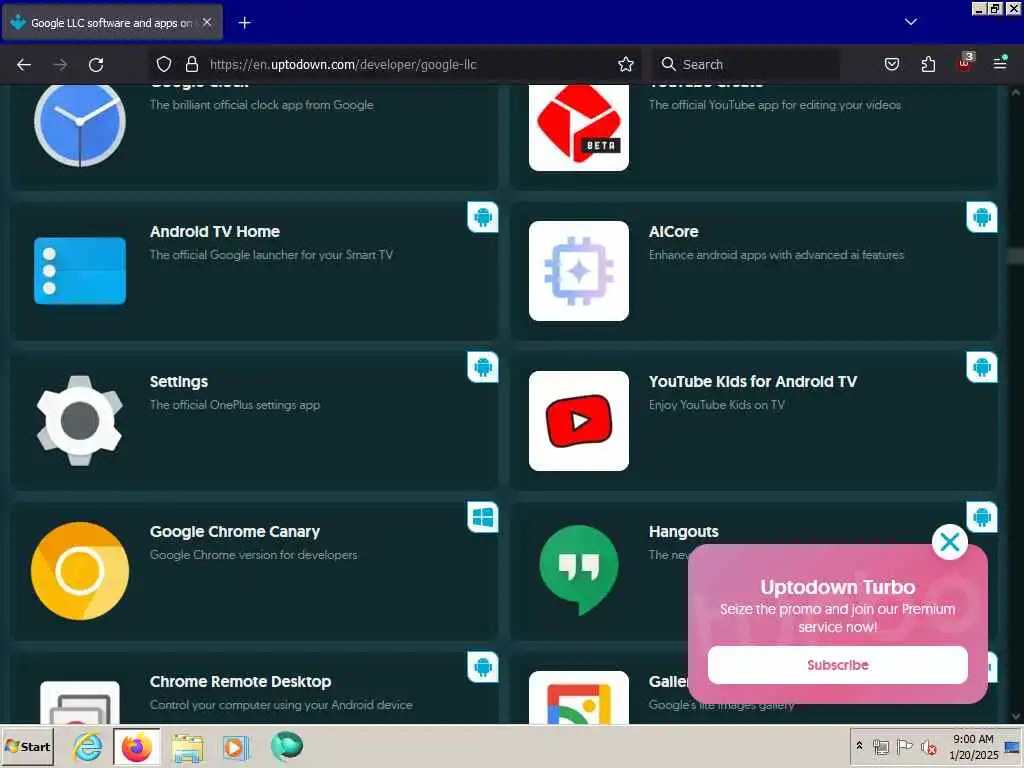This screenshot has width=1024, height=768.
Task: Open Firefox application menu
Action: click(x=1000, y=63)
